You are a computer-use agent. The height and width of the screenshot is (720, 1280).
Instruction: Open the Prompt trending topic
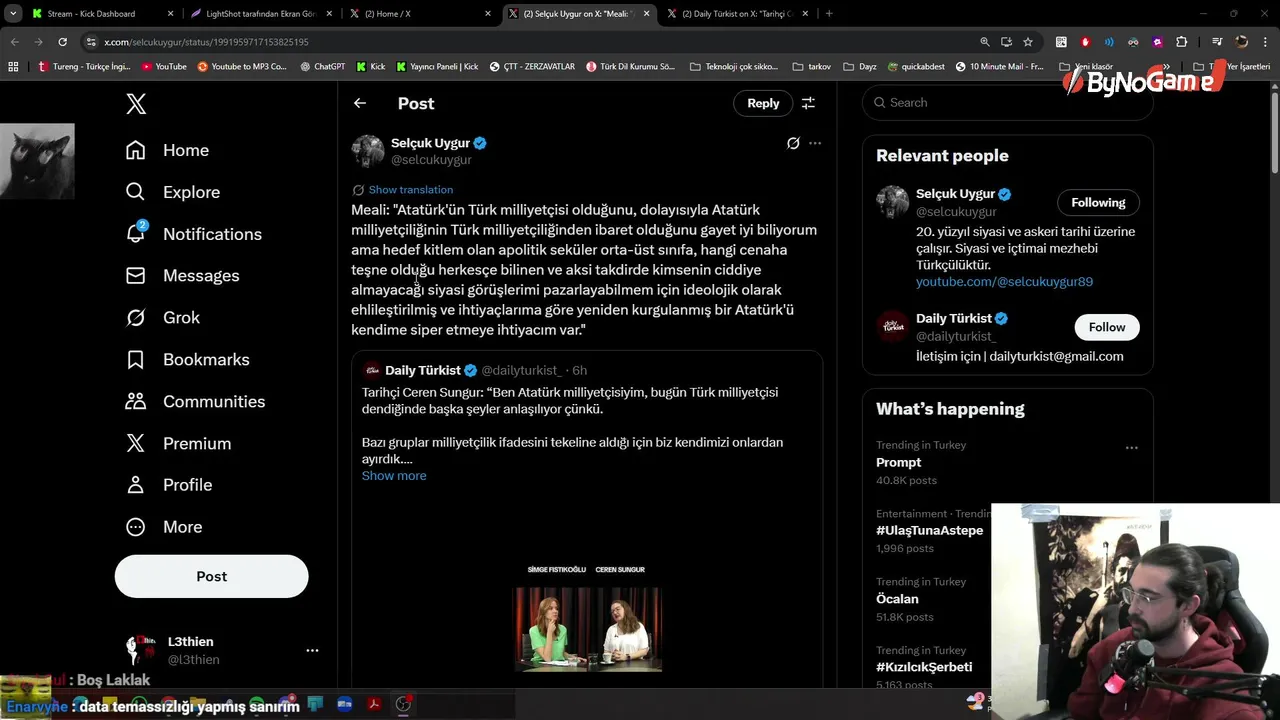[x=899, y=463]
